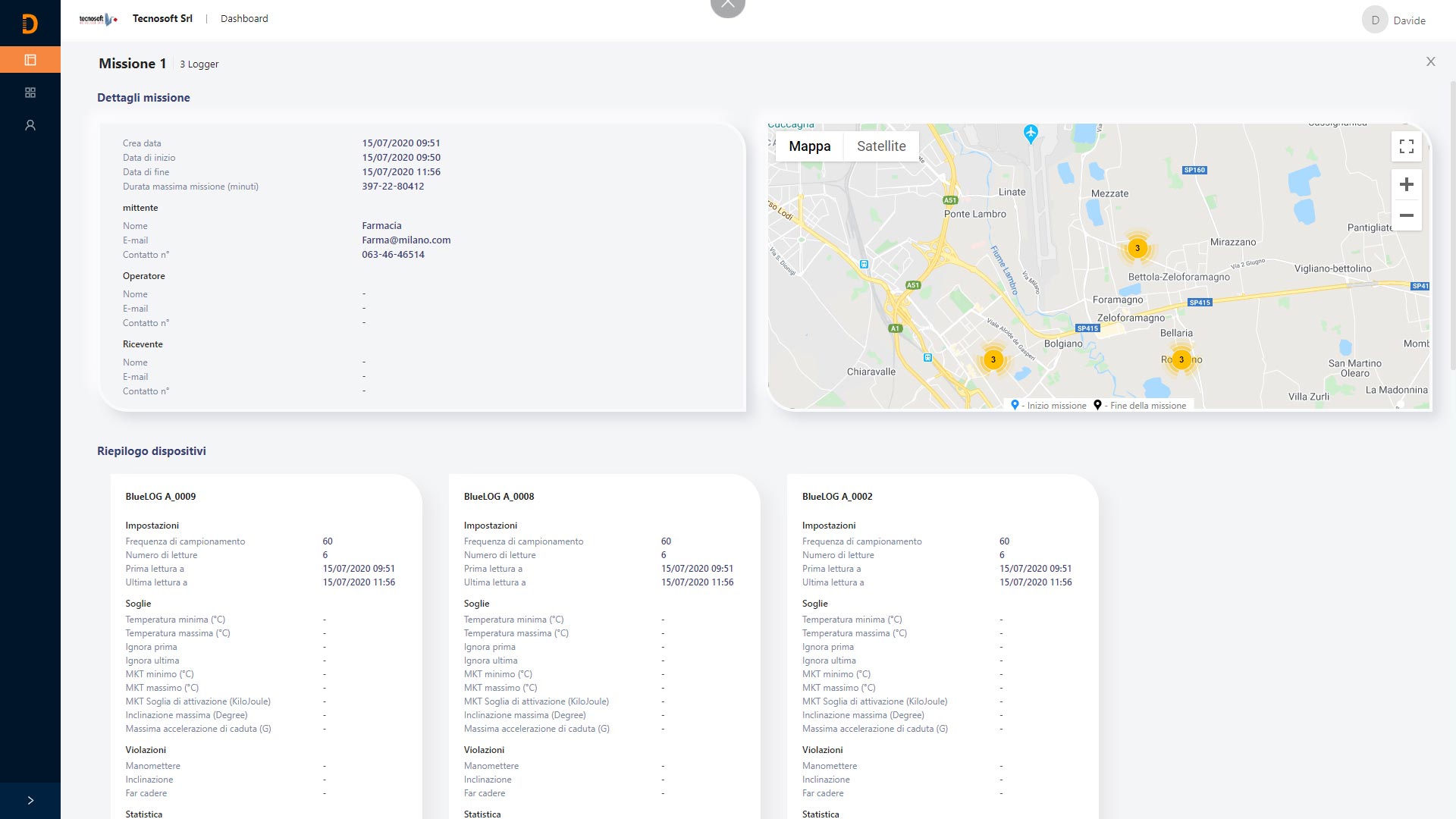Select the BlueLOG A_0009 device card title
The height and width of the screenshot is (819, 1456).
tap(161, 496)
